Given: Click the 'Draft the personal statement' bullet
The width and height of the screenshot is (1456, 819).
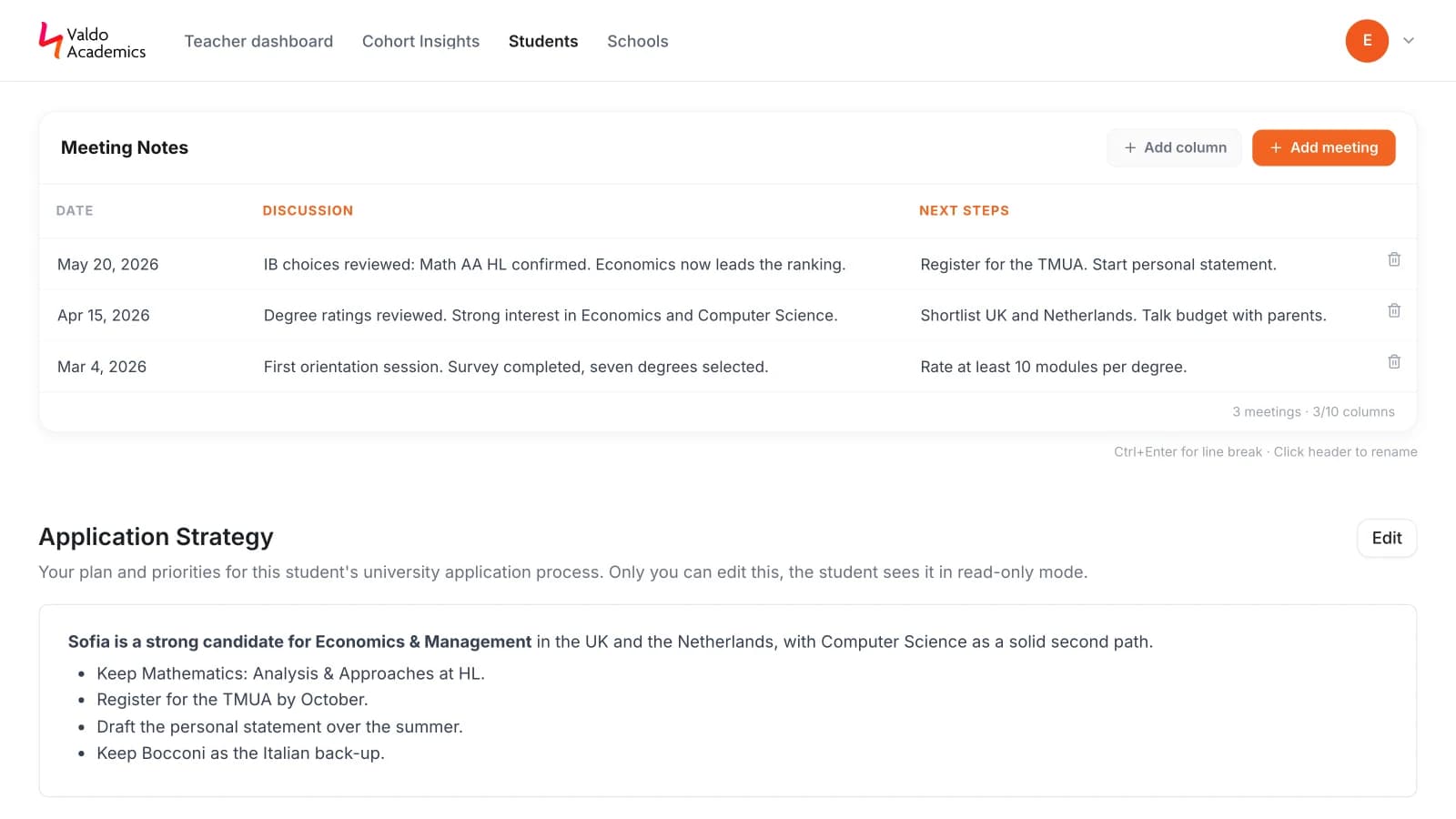Looking at the screenshot, I should [x=279, y=727].
